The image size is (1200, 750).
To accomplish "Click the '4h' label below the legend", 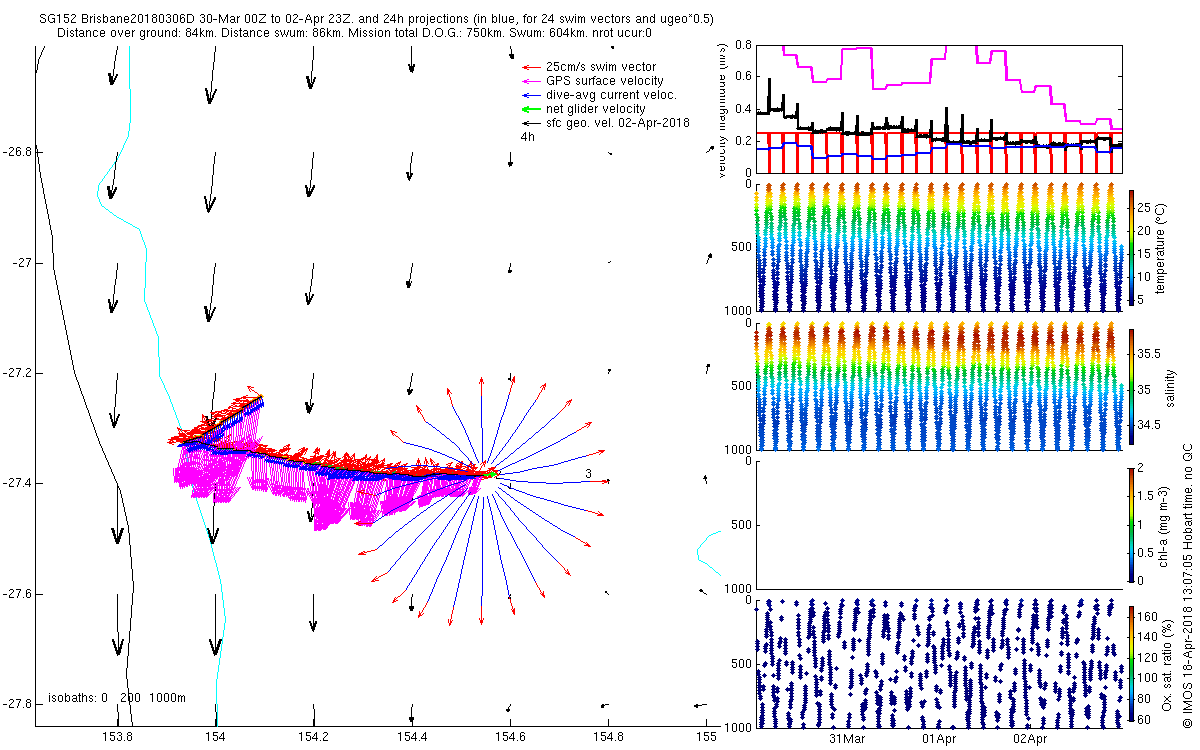I will point(527,137).
